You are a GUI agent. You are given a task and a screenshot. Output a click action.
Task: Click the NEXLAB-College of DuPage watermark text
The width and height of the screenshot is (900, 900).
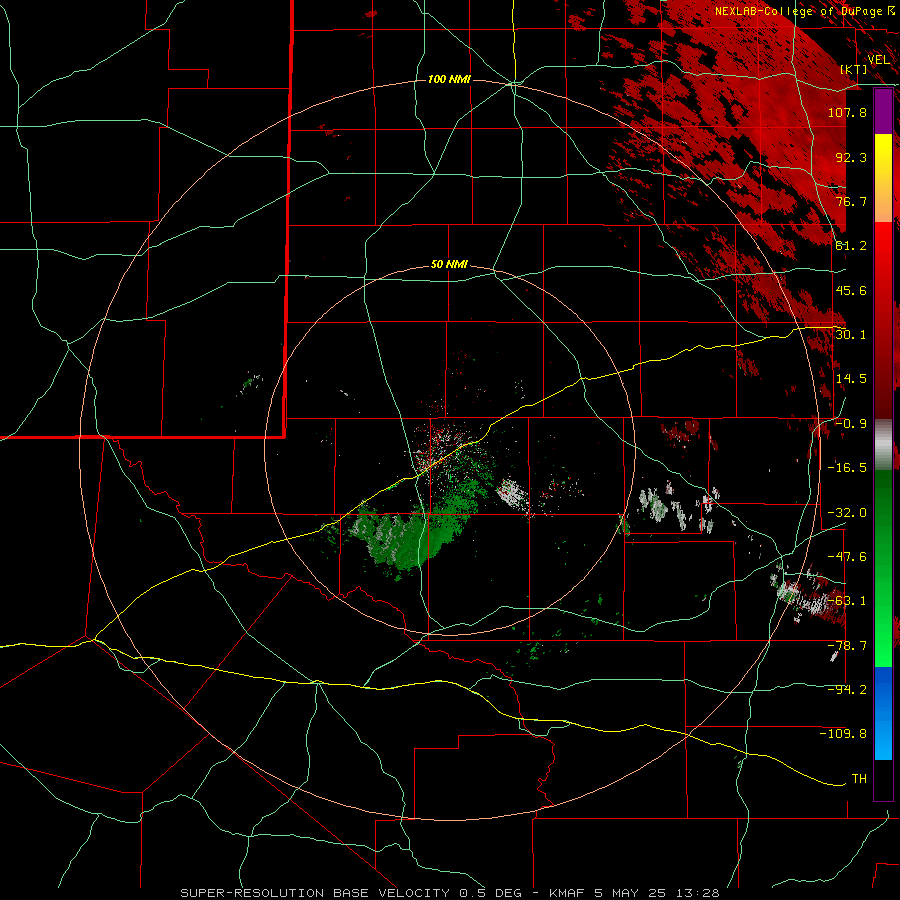pos(798,11)
